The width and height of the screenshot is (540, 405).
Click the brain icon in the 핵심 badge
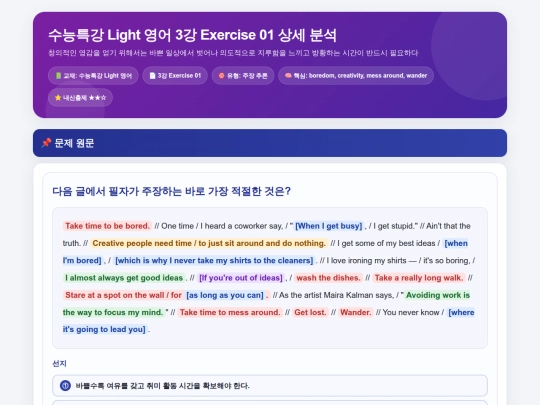tap(288, 75)
